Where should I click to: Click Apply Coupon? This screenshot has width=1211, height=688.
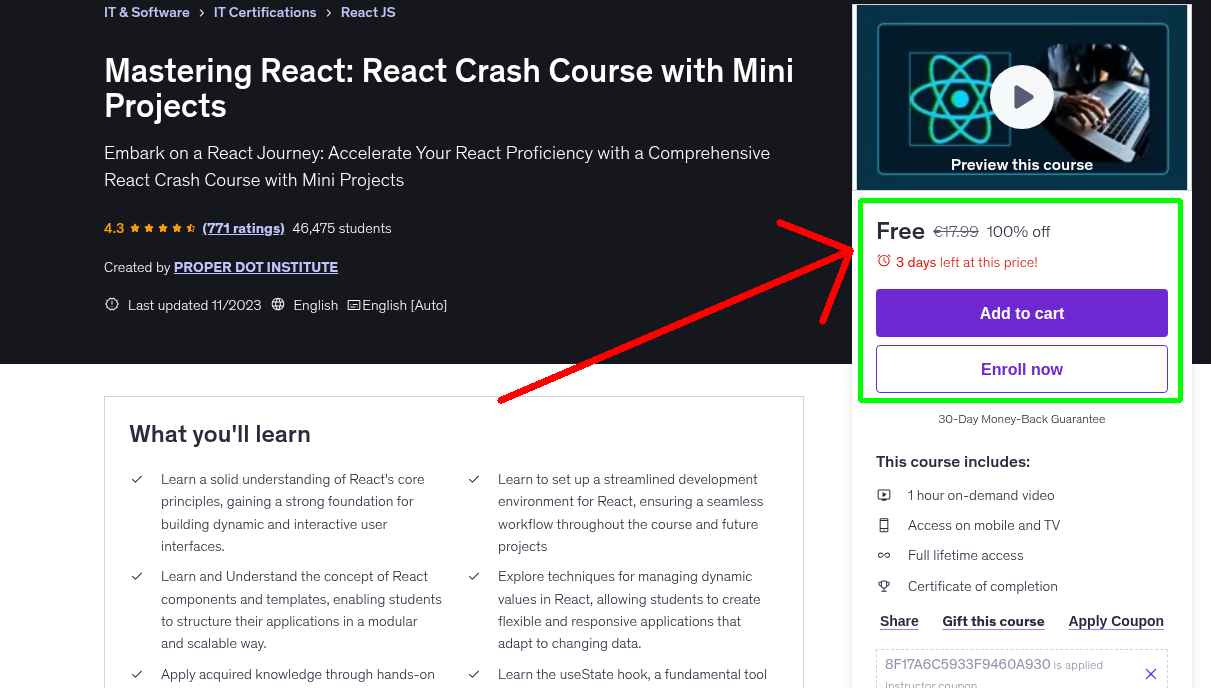[1116, 621]
